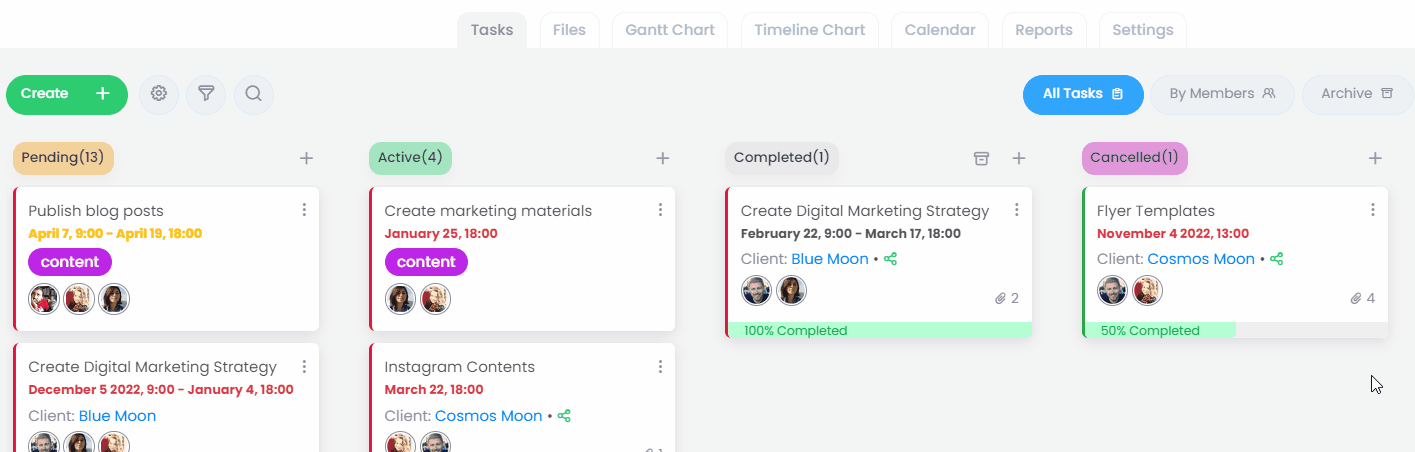
Task: Click the filter funnel icon
Action: coord(206,94)
